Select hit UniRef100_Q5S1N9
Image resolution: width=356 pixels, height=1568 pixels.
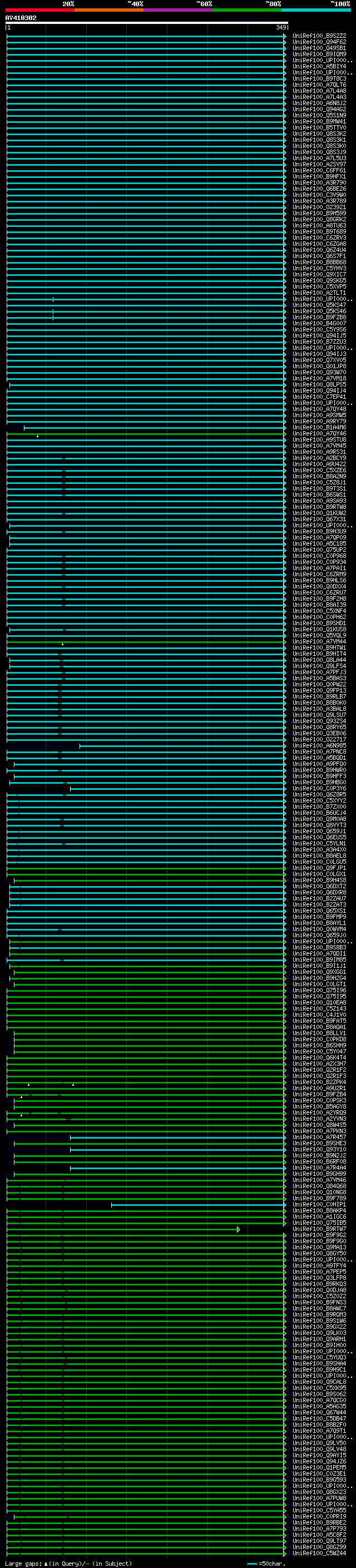click(319, 116)
